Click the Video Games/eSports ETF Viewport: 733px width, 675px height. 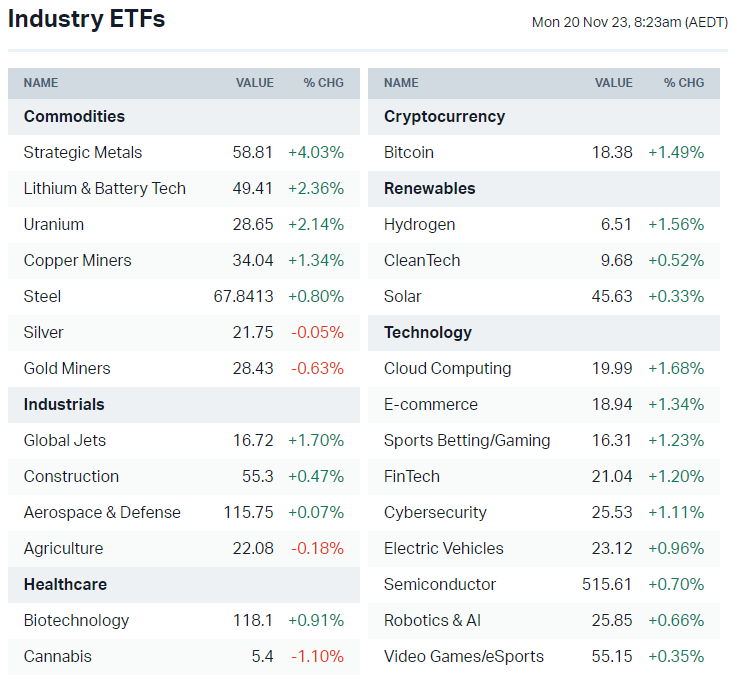(464, 657)
